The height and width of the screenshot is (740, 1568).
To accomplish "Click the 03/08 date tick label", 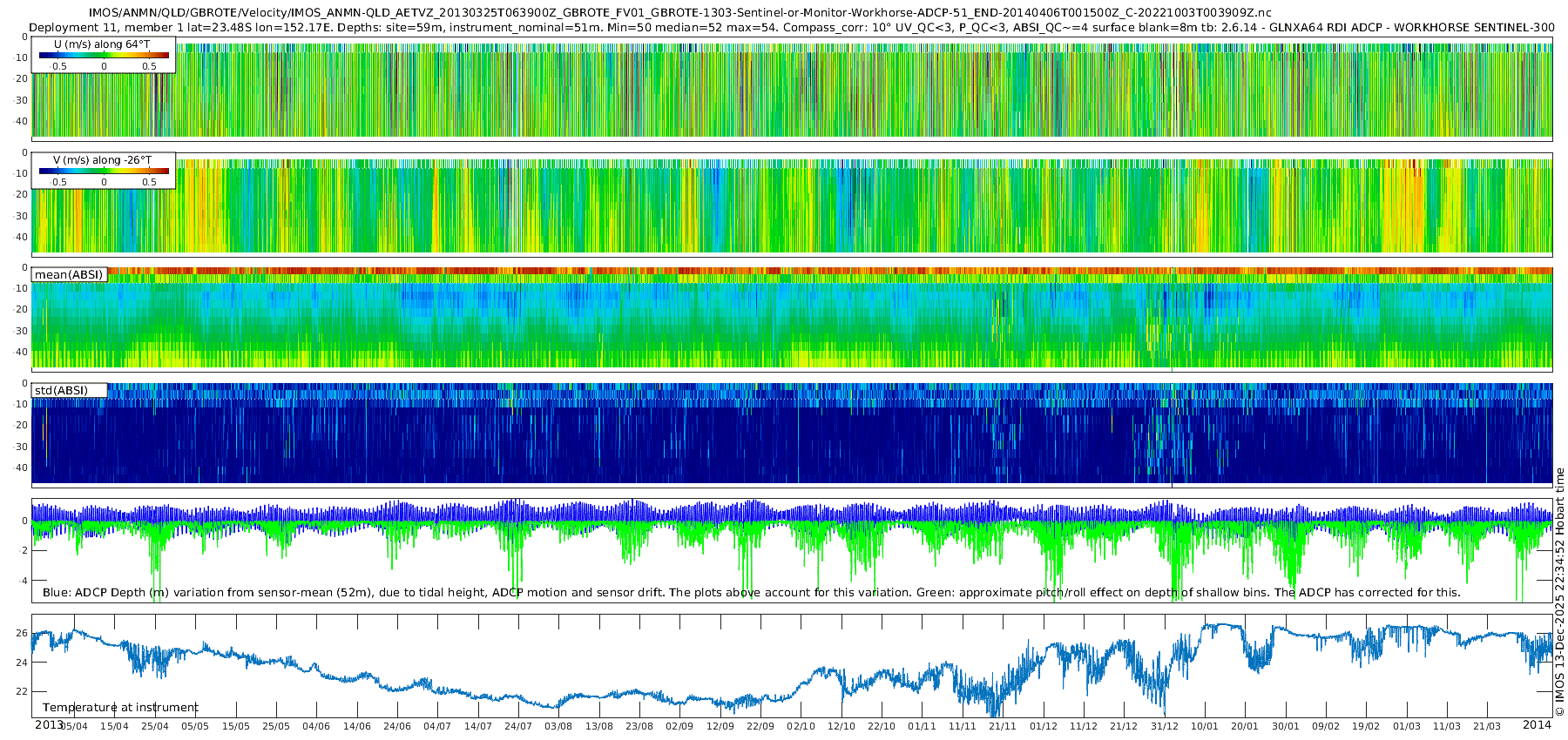I will (558, 726).
